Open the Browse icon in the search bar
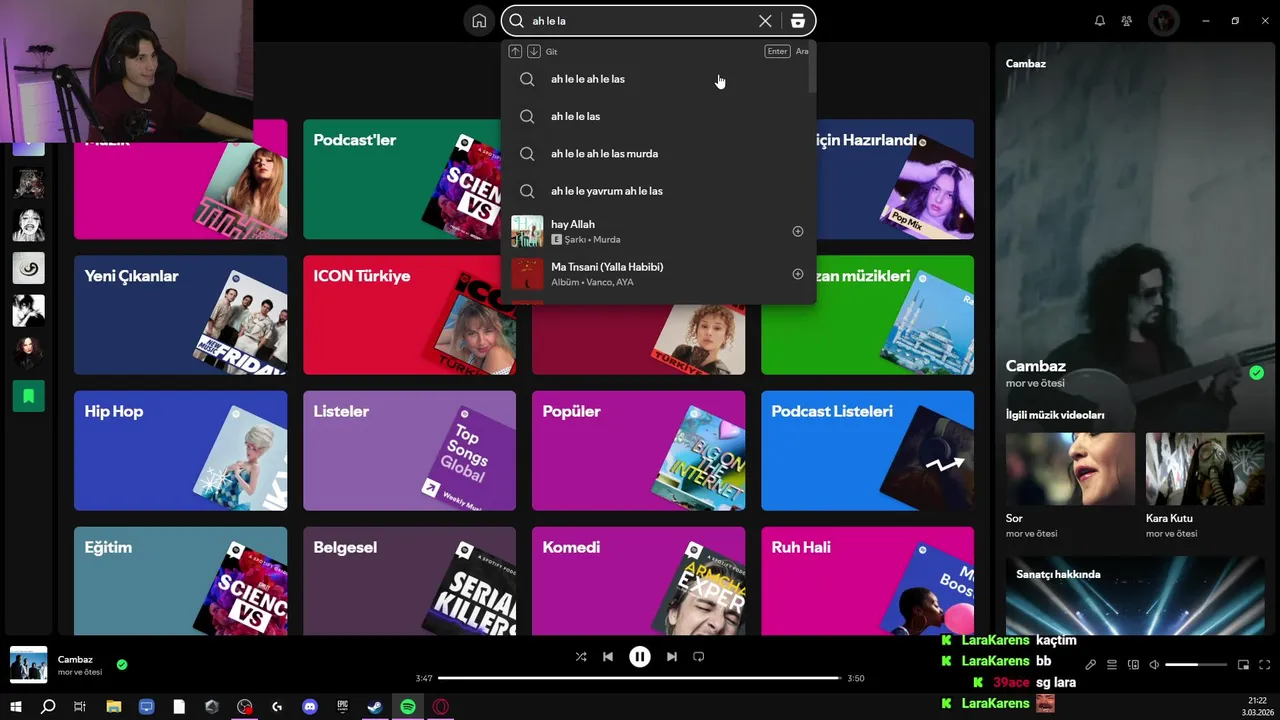 click(797, 21)
